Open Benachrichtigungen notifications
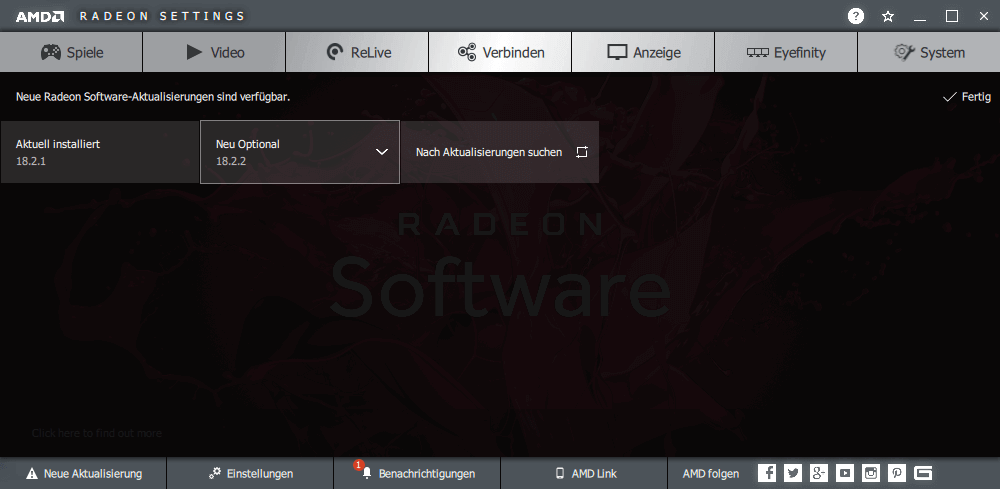 click(418, 474)
